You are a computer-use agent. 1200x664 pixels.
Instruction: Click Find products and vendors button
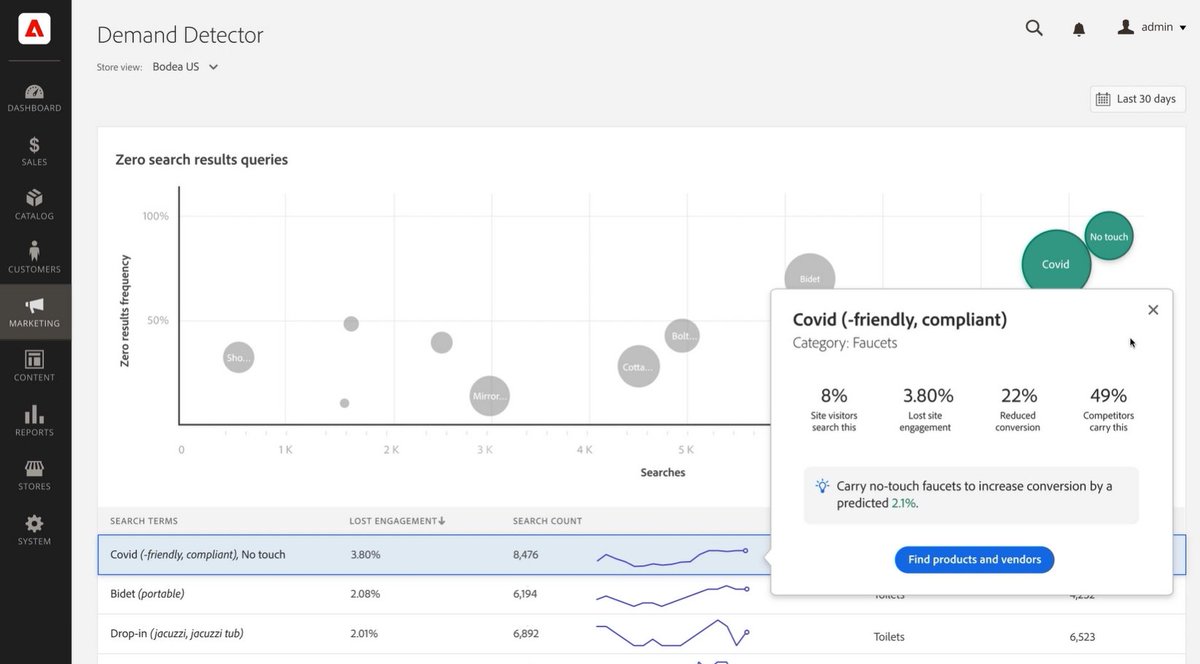click(974, 559)
